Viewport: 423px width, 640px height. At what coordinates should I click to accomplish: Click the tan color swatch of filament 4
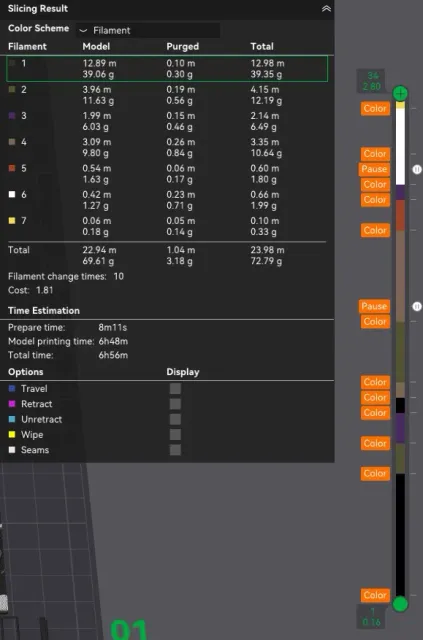coord(12,142)
